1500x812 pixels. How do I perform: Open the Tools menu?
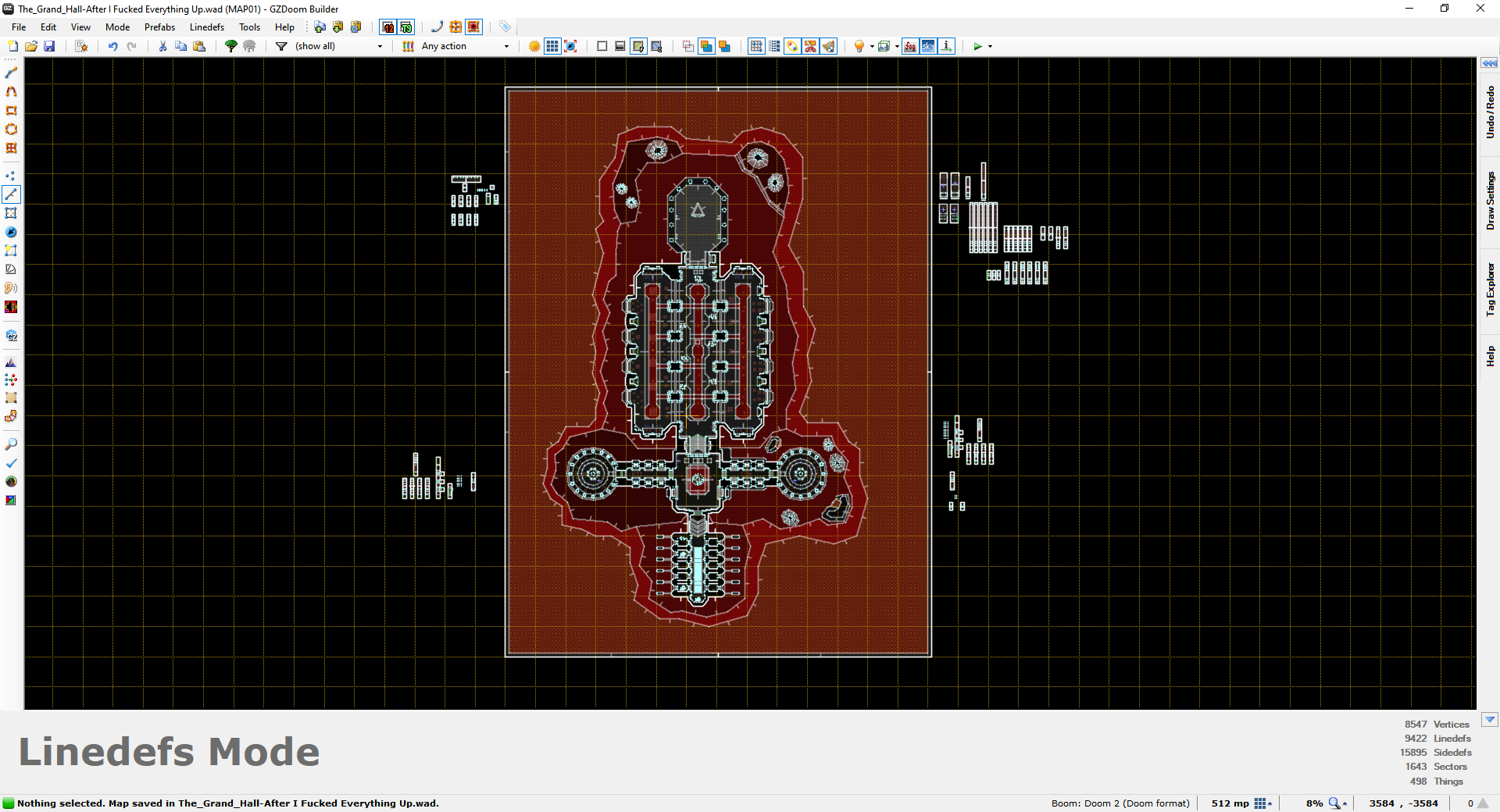[x=250, y=27]
